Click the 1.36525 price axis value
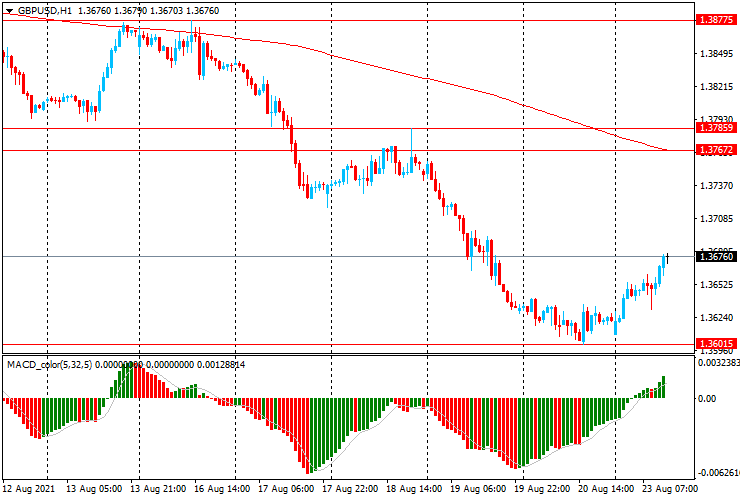Screen dimensions: 740x500 (x=717, y=285)
